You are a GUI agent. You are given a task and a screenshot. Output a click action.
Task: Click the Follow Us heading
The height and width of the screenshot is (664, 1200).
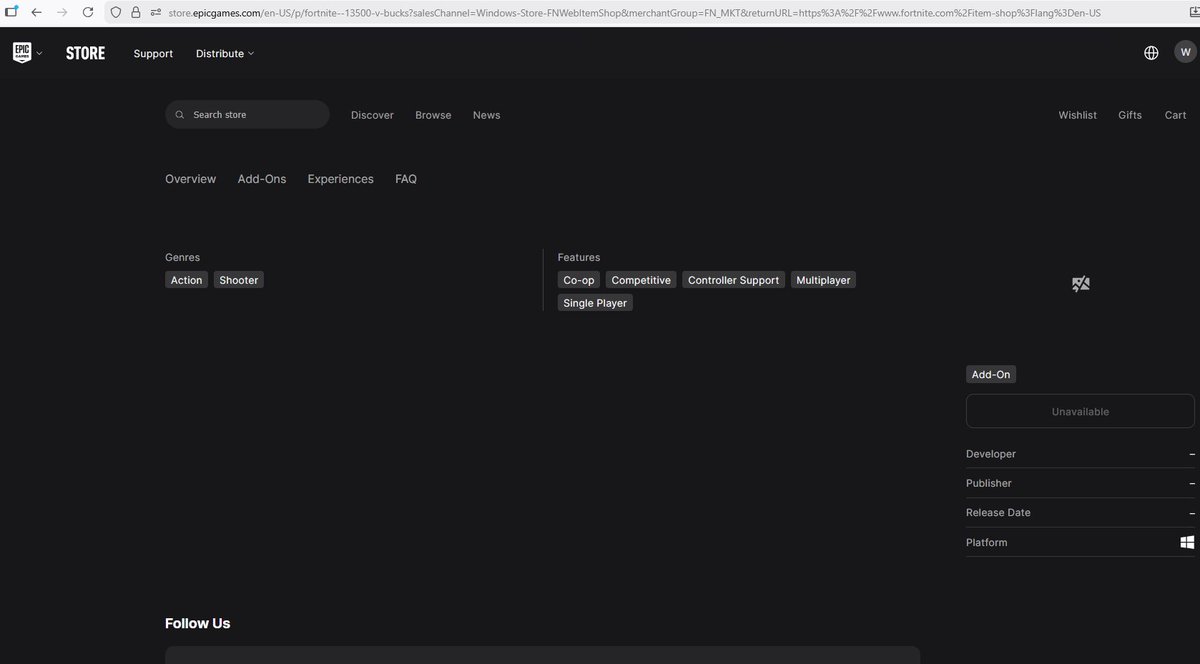[198, 623]
